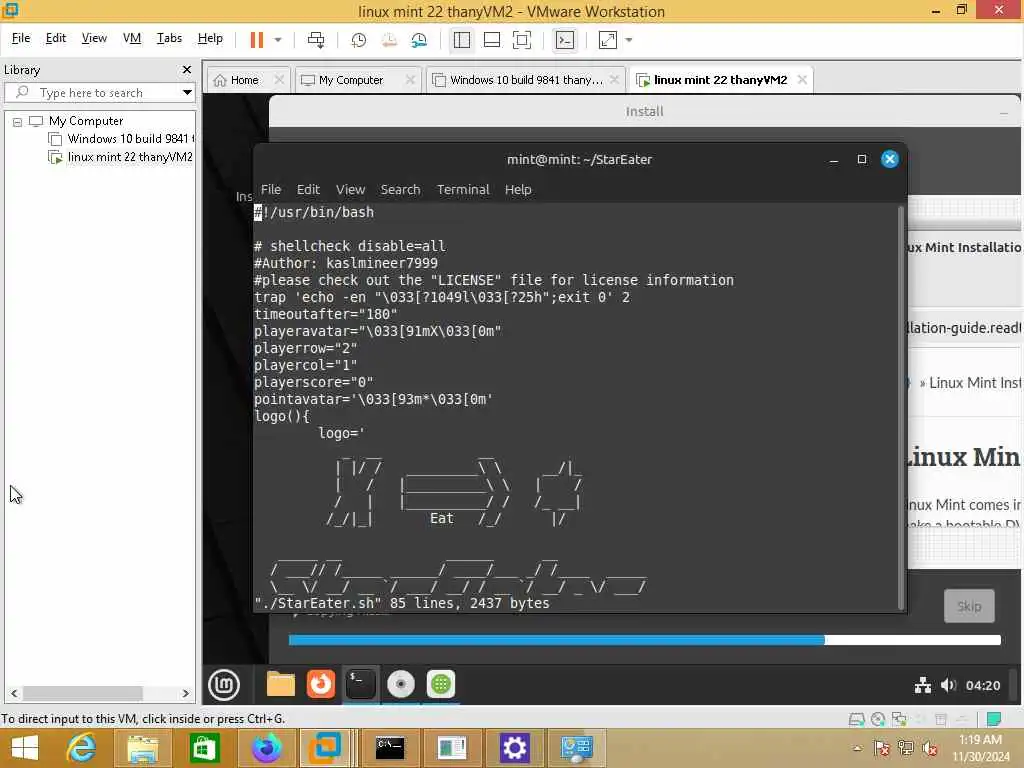Open terminal Help menu
The height and width of the screenshot is (768, 1024).
[518, 189]
